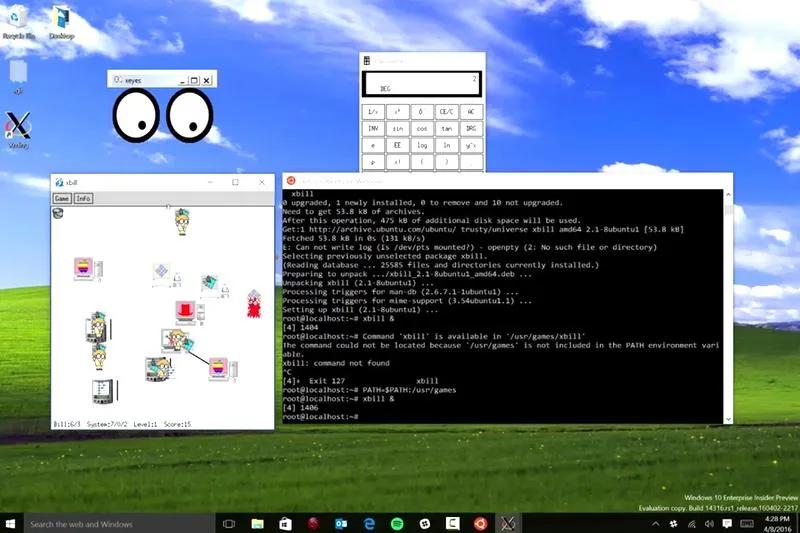Click the xeyes window title icon
800x533 pixels.
pyautogui.click(x=117, y=80)
